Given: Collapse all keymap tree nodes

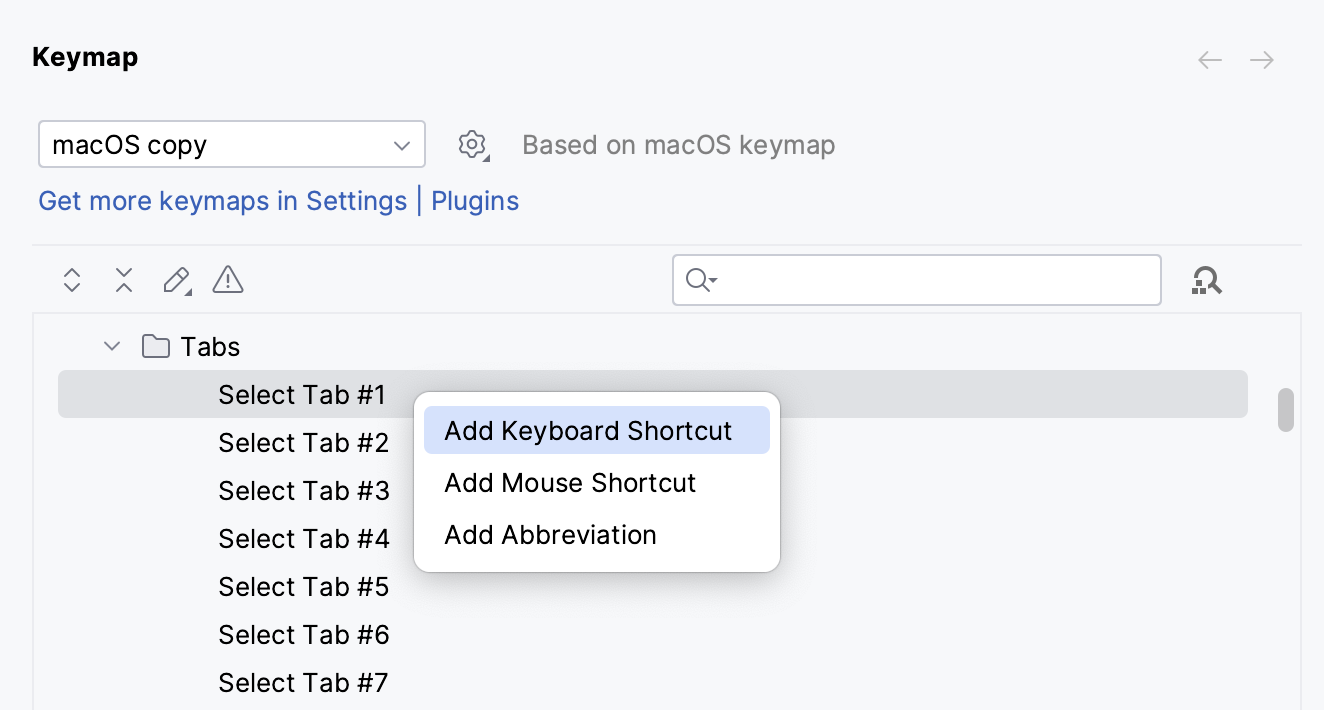Looking at the screenshot, I should click(123, 280).
